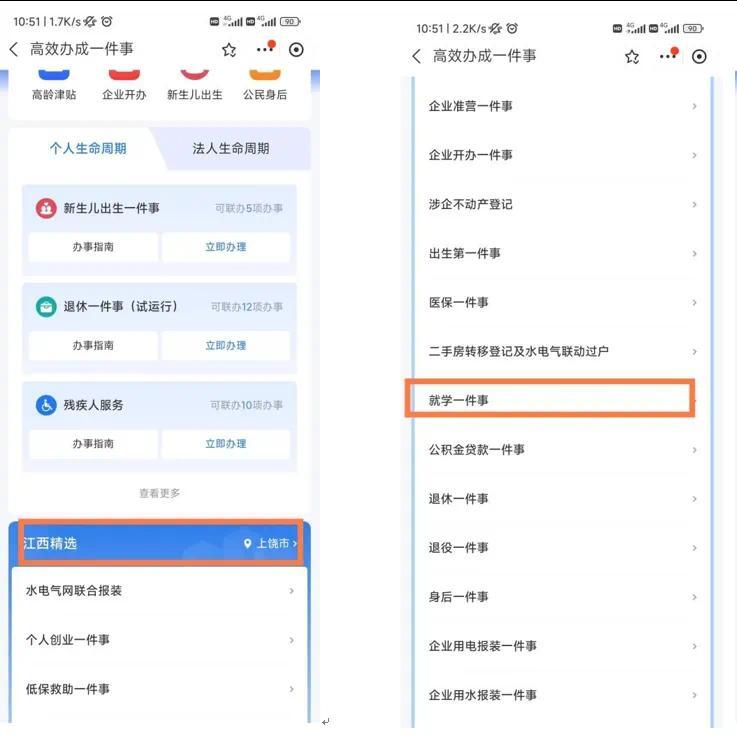Tap the circle close target on left screen

click(x=296, y=50)
